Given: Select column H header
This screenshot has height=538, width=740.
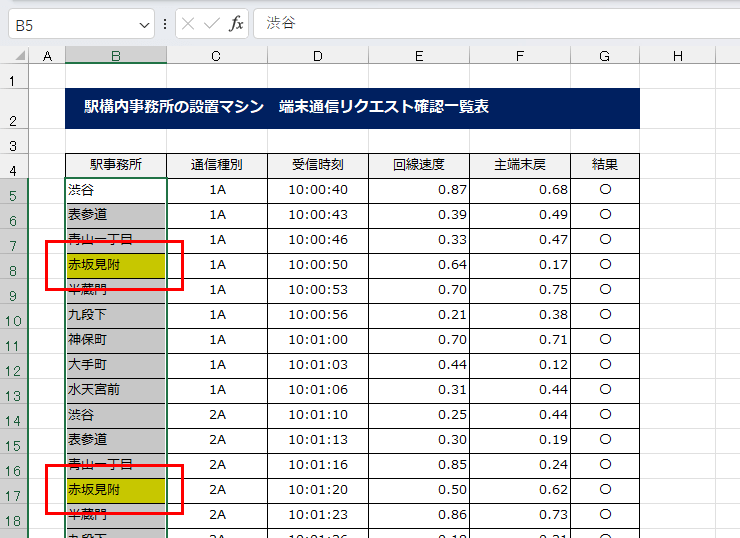Looking at the screenshot, I should click(677, 56).
